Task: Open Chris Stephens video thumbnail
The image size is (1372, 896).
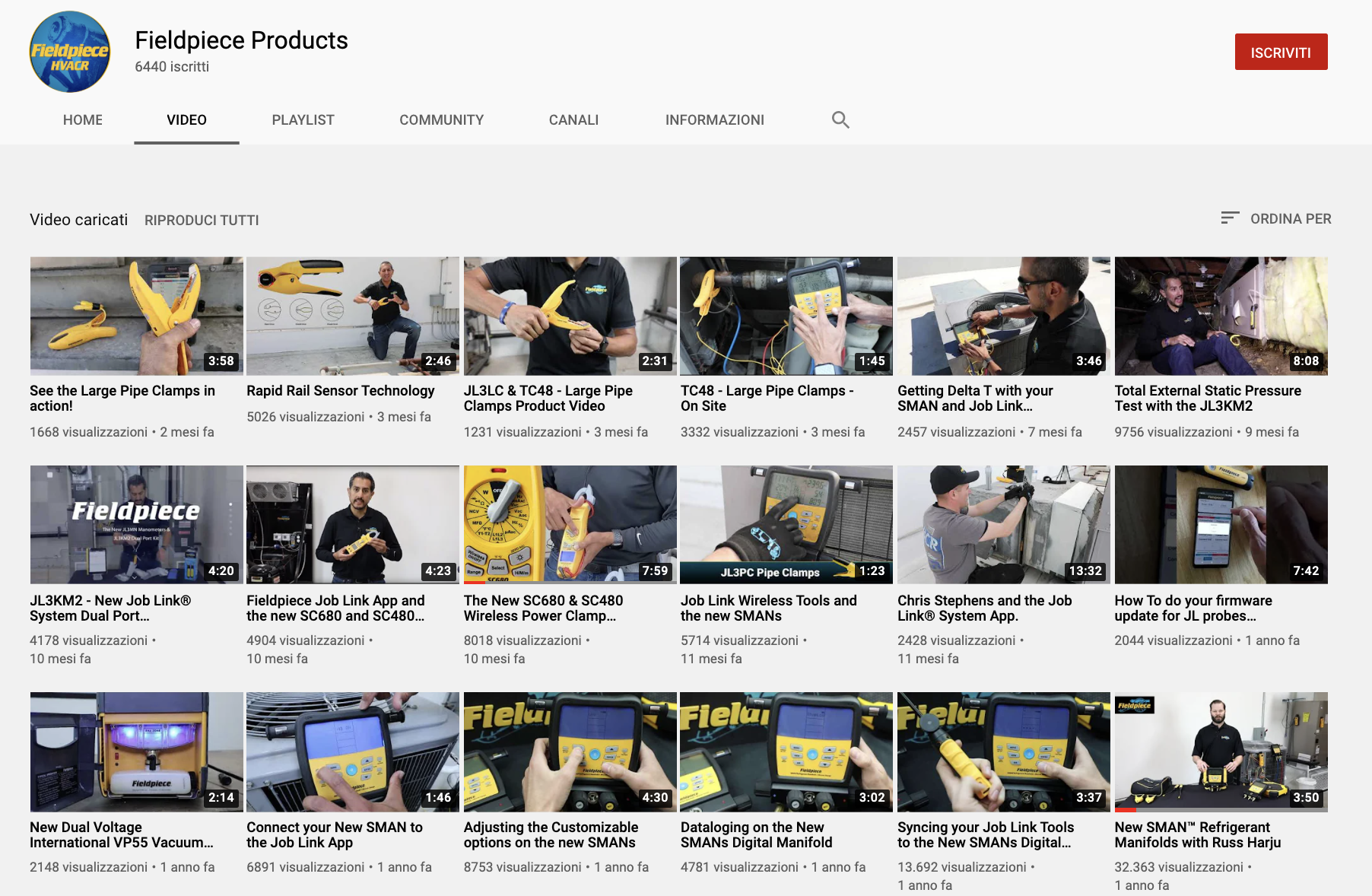Action: [1004, 525]
